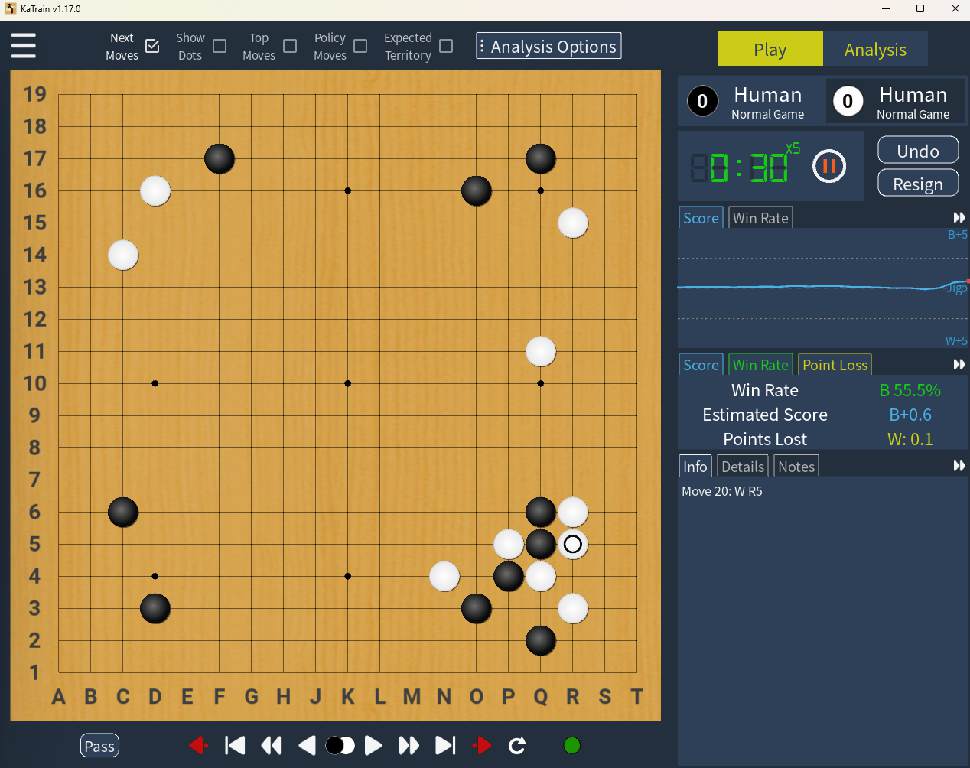Fast-forward ten moves with the double right arrow
970x768 pixels.
pyautogui.click(x=408, y=745)
